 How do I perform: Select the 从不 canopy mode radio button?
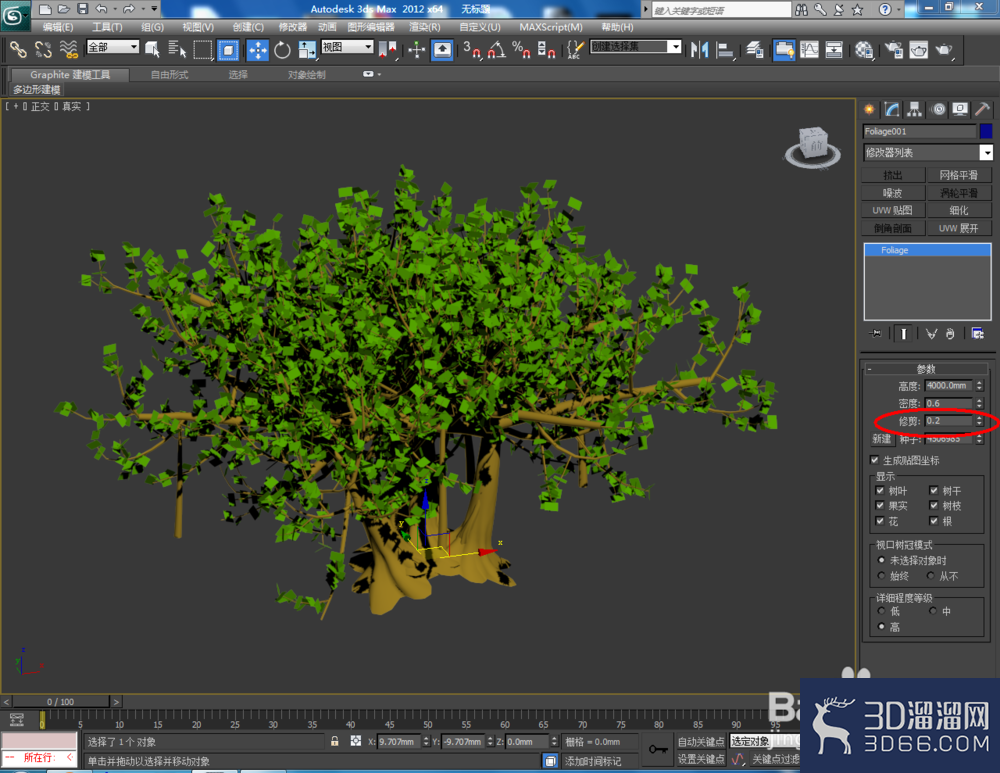pyautogui.click(x=931, y=576)
